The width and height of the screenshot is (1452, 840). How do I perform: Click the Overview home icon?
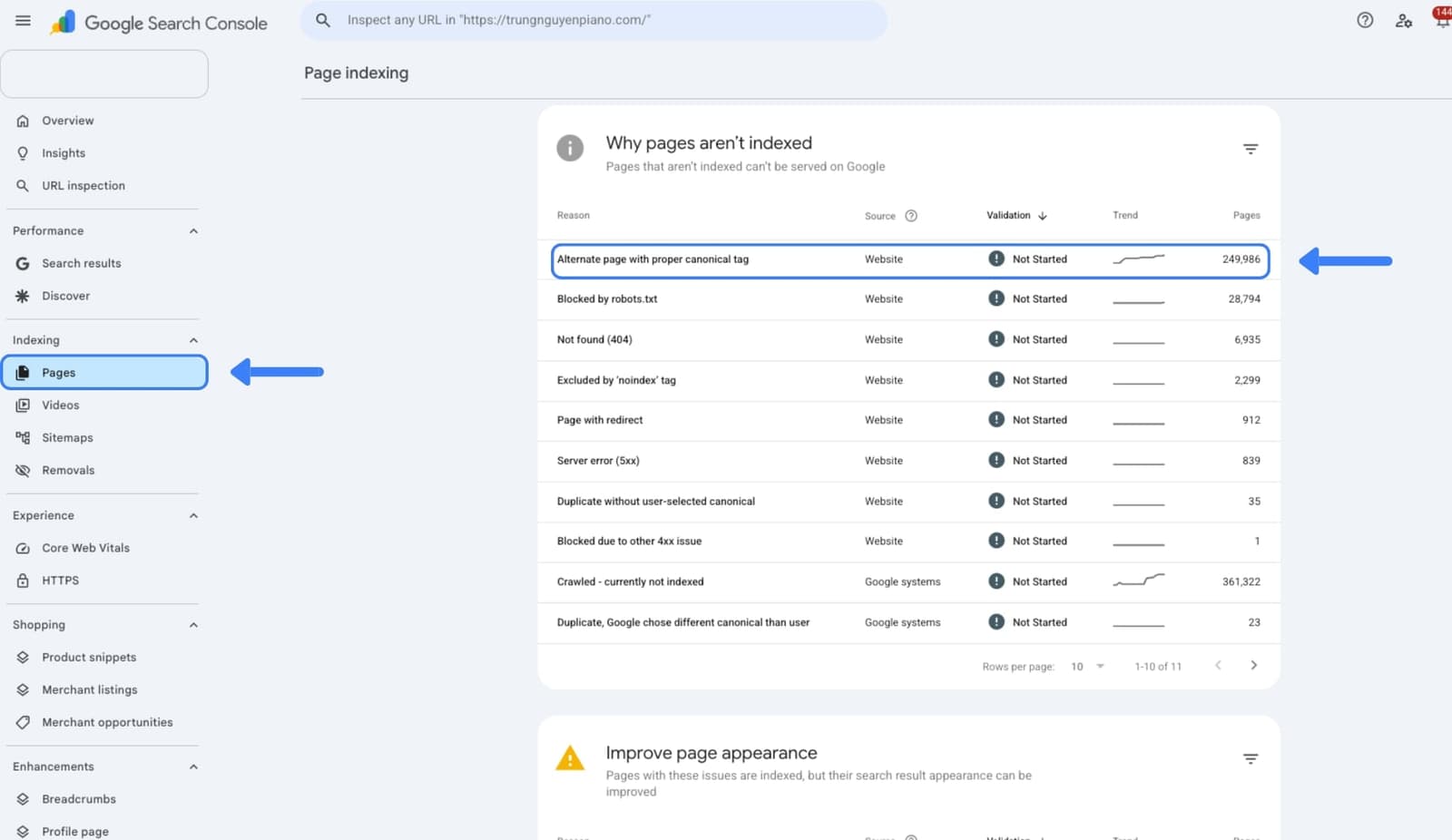pos(23,121)
